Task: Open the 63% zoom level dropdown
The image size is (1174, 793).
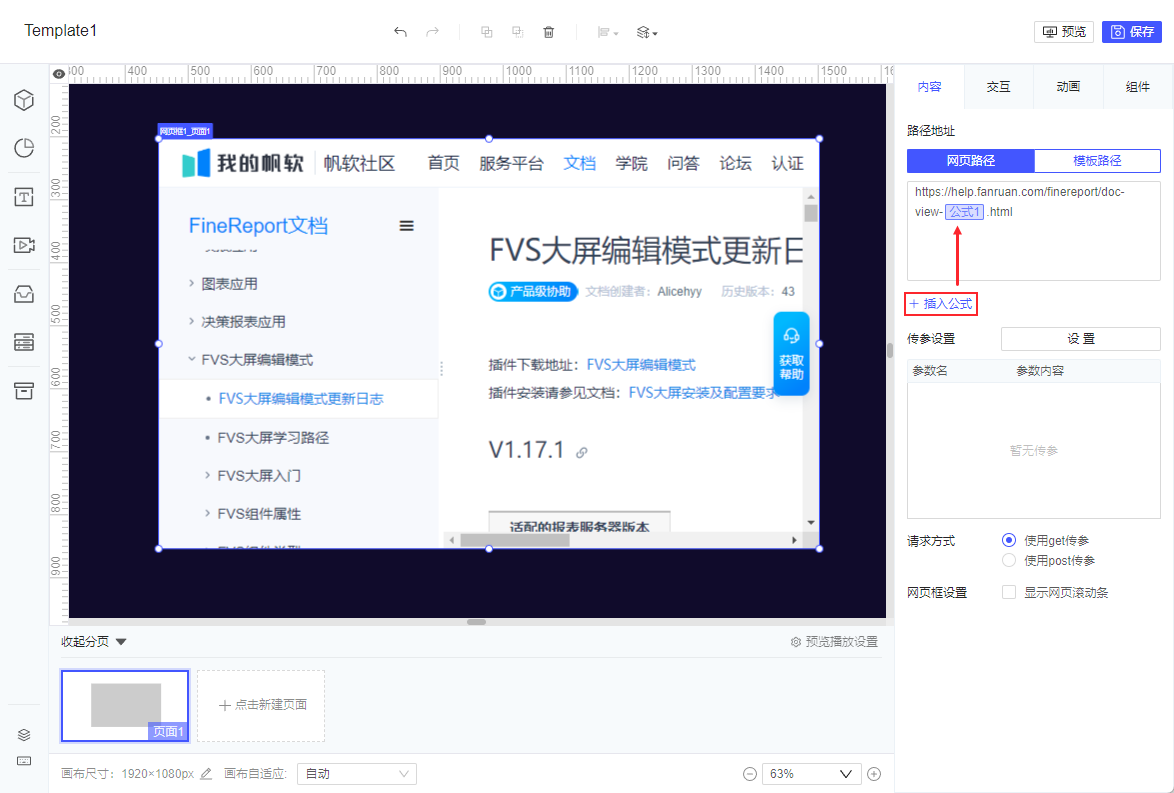Action: 811,774
